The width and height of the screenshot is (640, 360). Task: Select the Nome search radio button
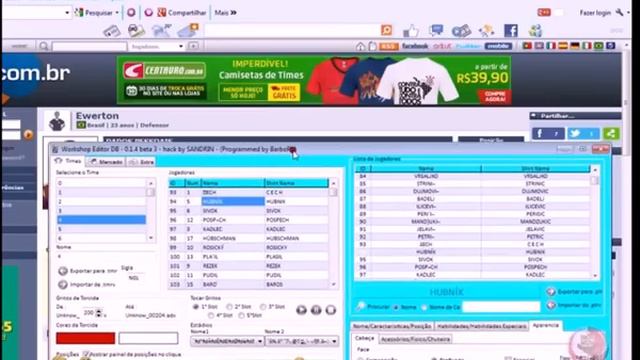tap(396, 307)
